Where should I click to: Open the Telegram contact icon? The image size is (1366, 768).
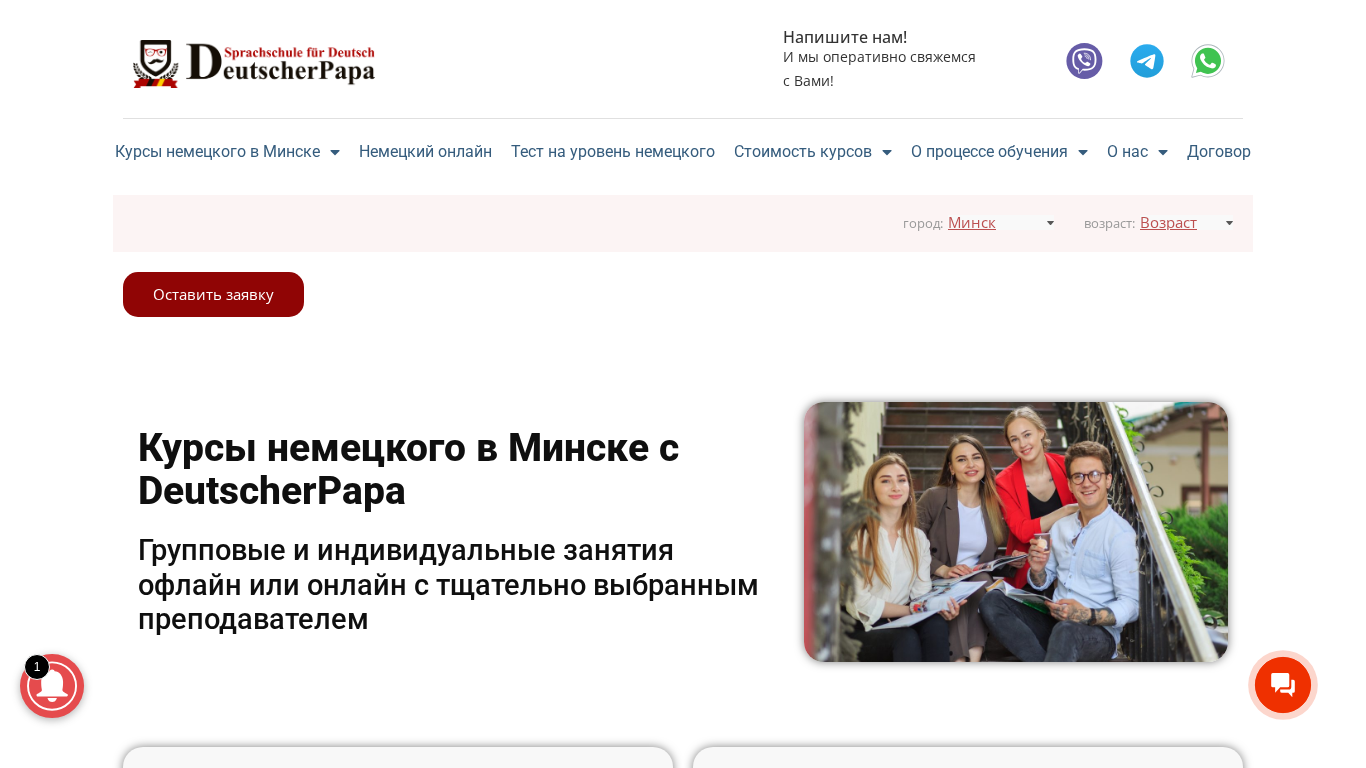(x=1147, y=61)
